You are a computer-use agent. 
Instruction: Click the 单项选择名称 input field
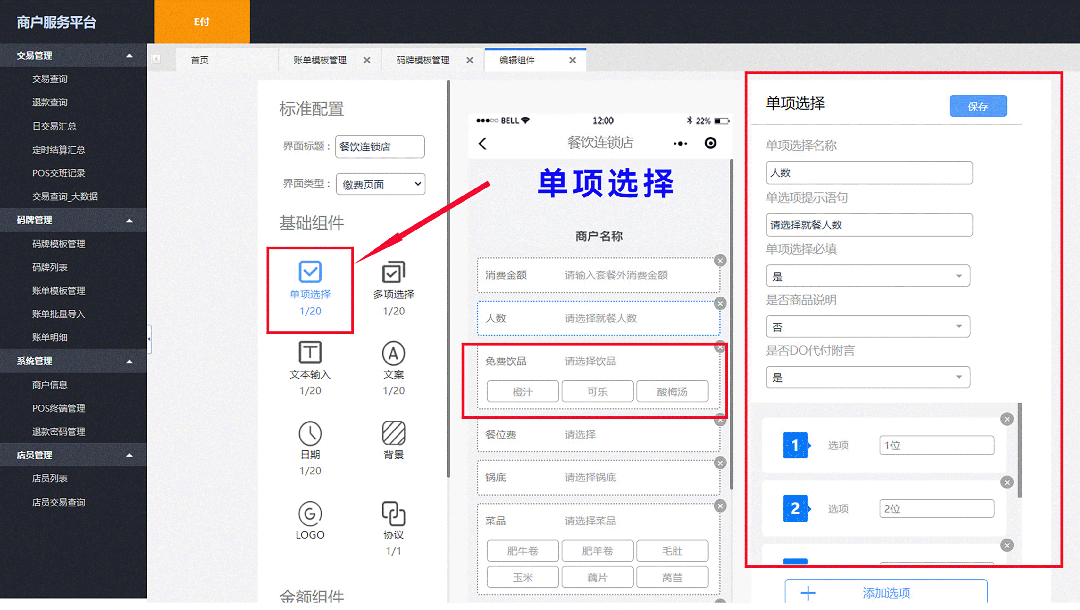pos(869,173)
